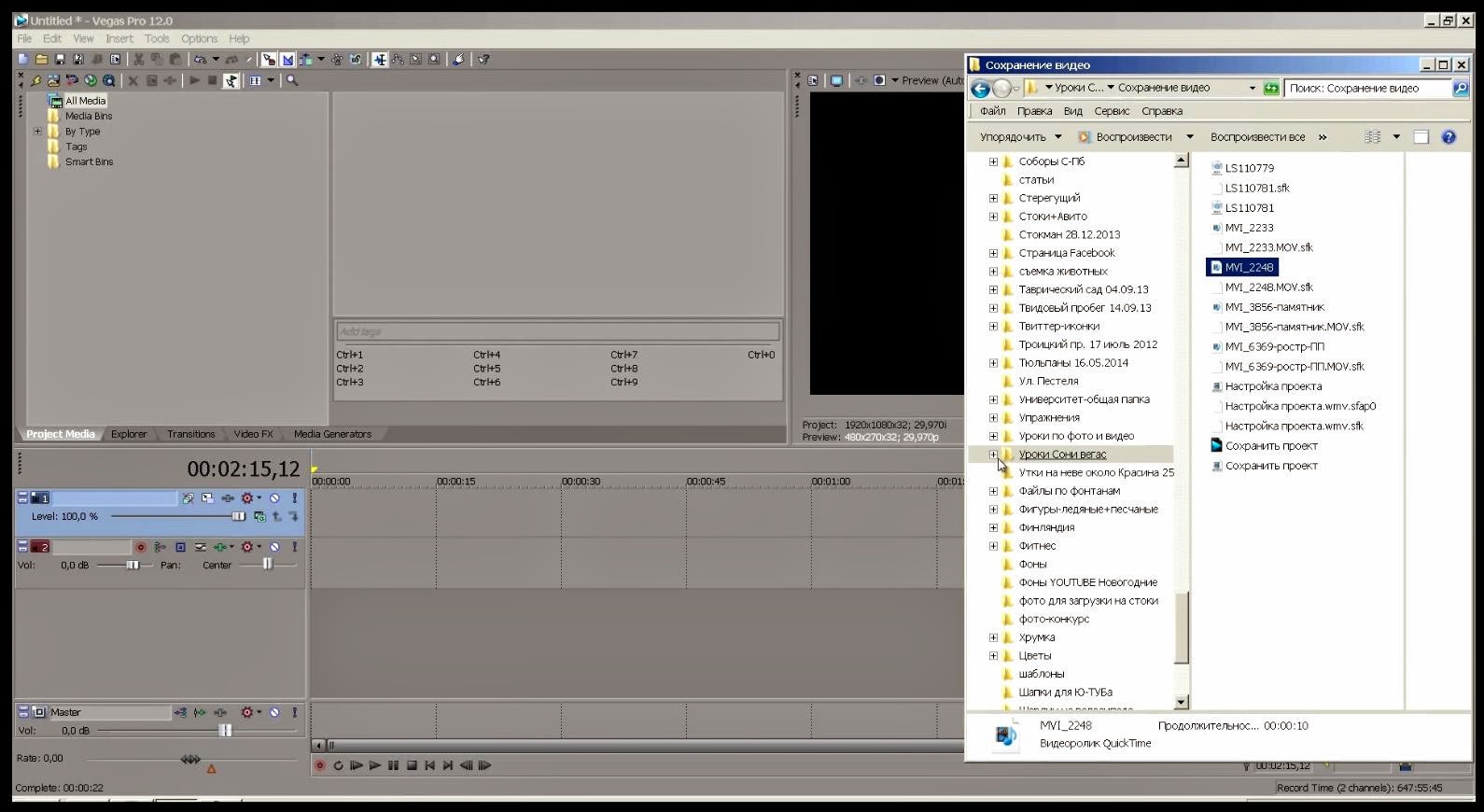Click the Undo arrow icon

coord(201,60)
